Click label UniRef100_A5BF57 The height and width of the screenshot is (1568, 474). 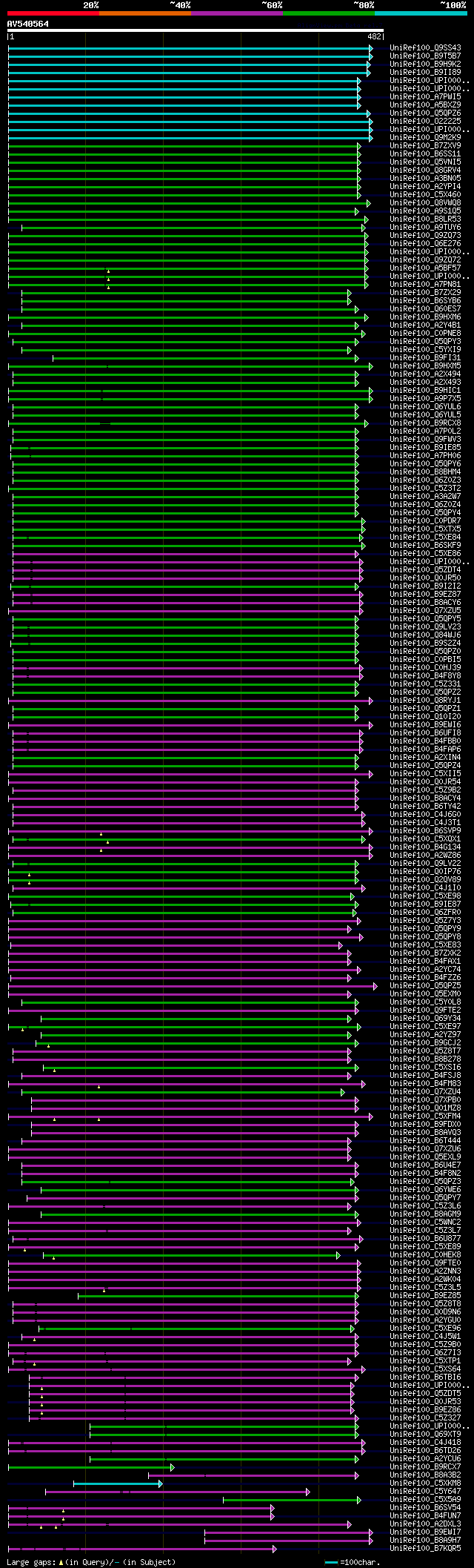425,268
